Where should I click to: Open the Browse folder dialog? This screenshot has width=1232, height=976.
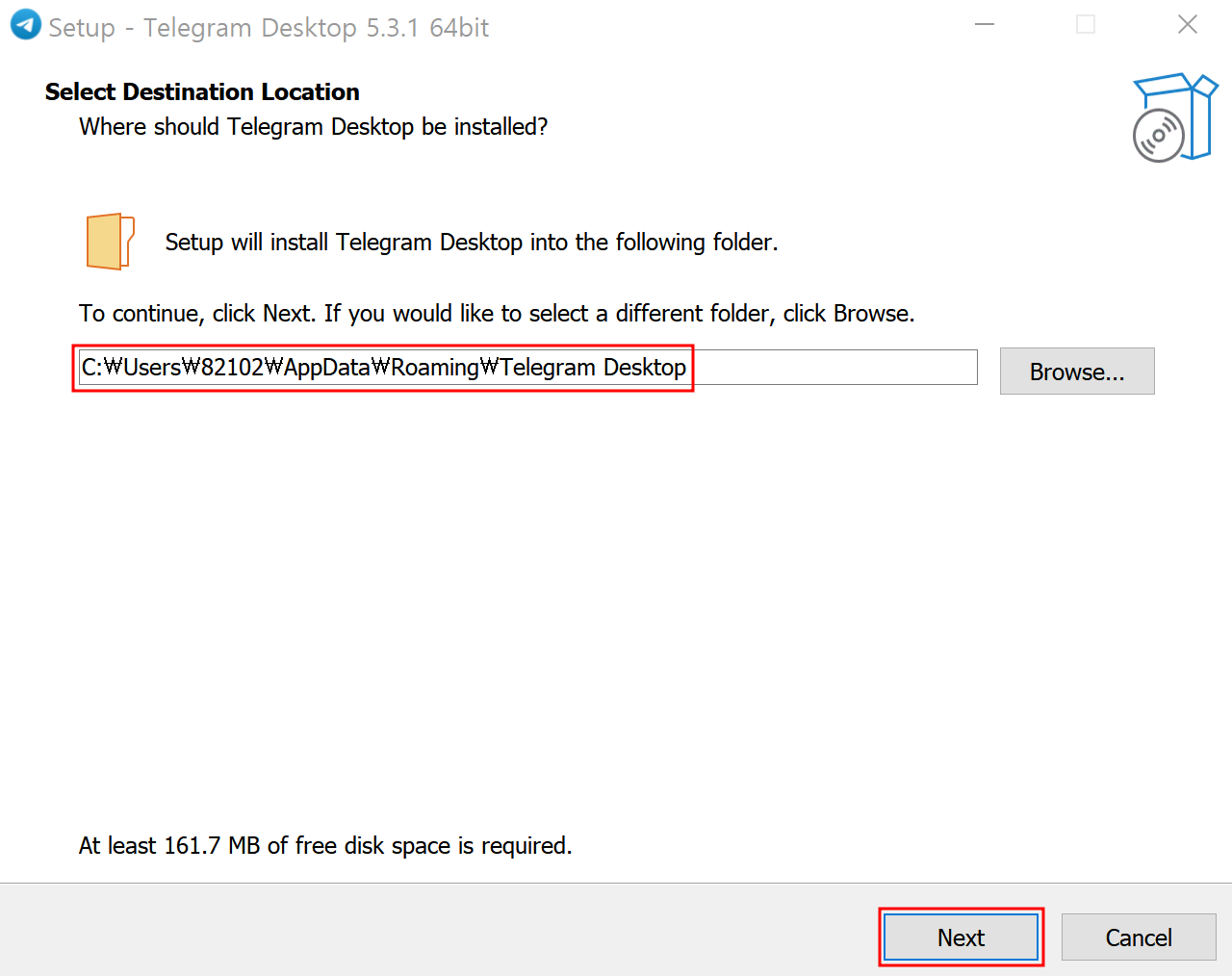tap(1077, 372)
